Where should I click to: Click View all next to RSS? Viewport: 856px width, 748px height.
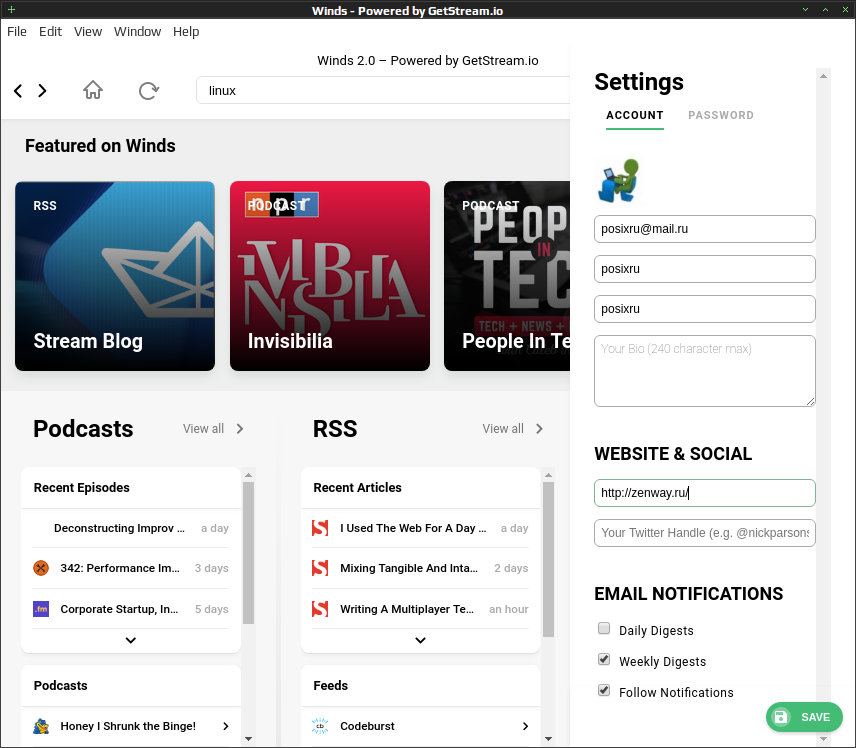(x=513, y=429)
